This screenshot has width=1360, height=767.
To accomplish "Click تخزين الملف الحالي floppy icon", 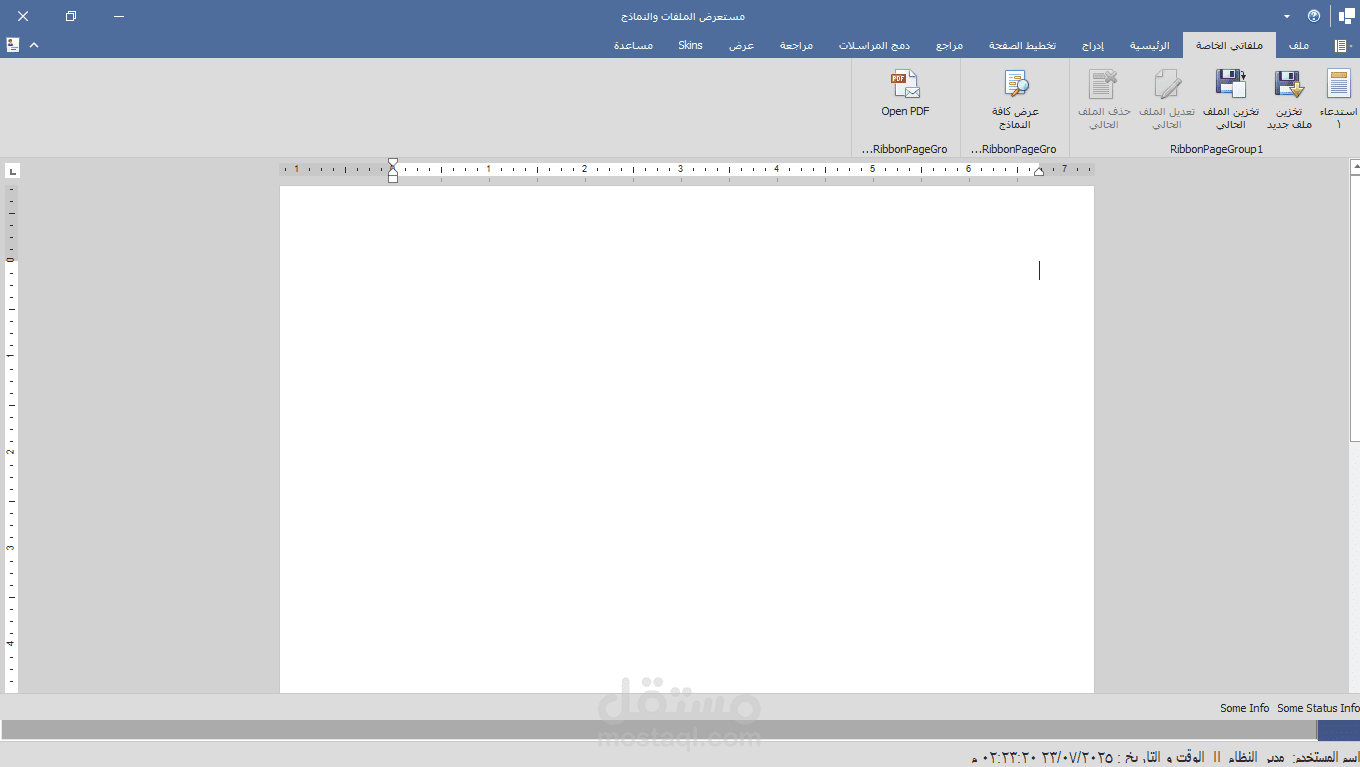I will tap(1230, 84).
